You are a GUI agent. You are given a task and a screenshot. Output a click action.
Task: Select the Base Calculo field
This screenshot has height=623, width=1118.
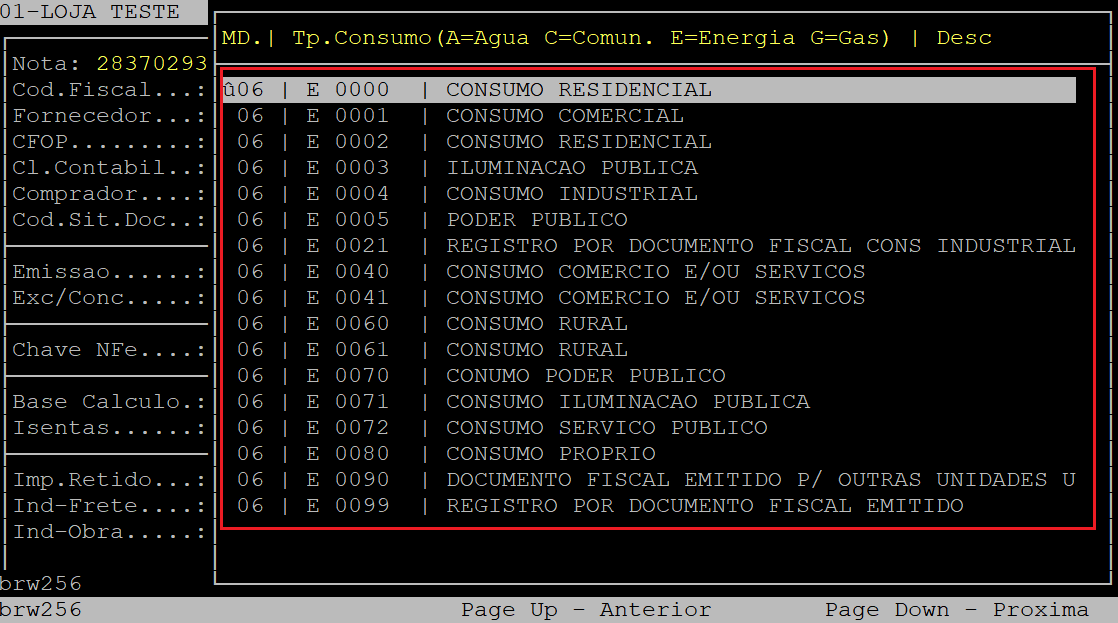tap(108, 402)
